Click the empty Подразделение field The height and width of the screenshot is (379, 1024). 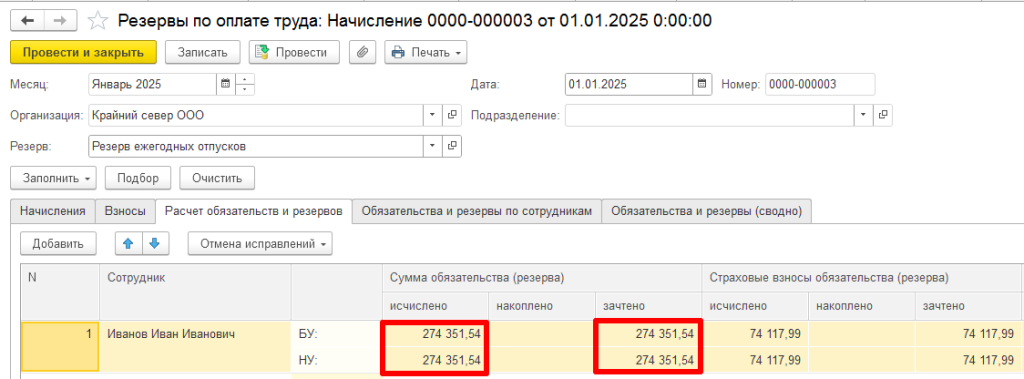click(x=710, y=116)
